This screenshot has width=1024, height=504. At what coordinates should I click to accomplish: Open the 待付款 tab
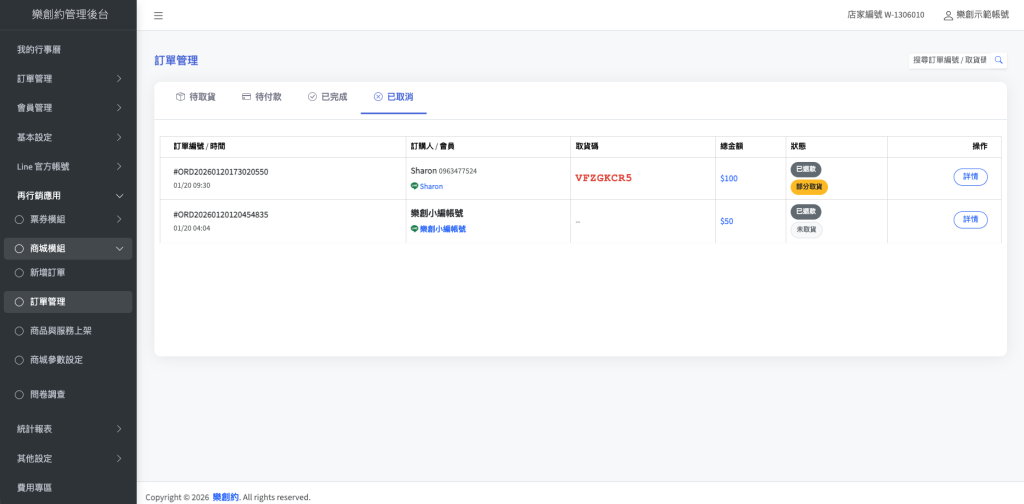pos(262,97)
